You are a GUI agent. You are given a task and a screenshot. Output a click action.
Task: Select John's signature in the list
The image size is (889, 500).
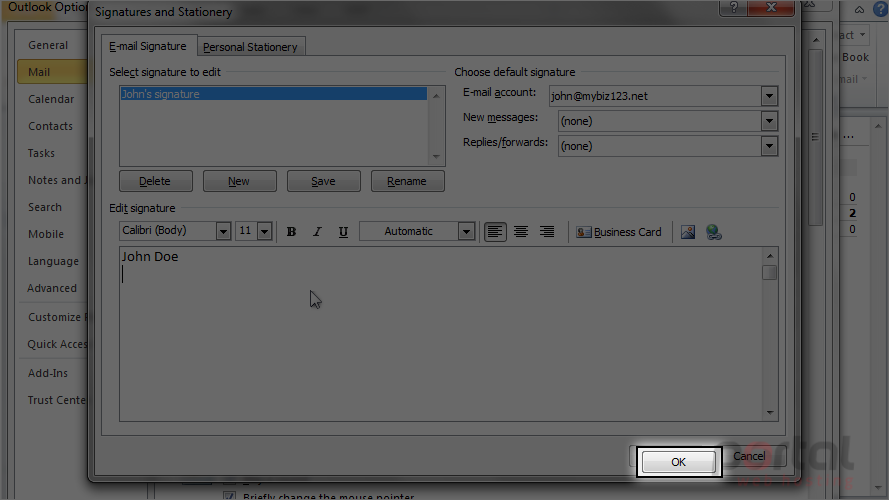pyautogui.click(x=273, y=94)
